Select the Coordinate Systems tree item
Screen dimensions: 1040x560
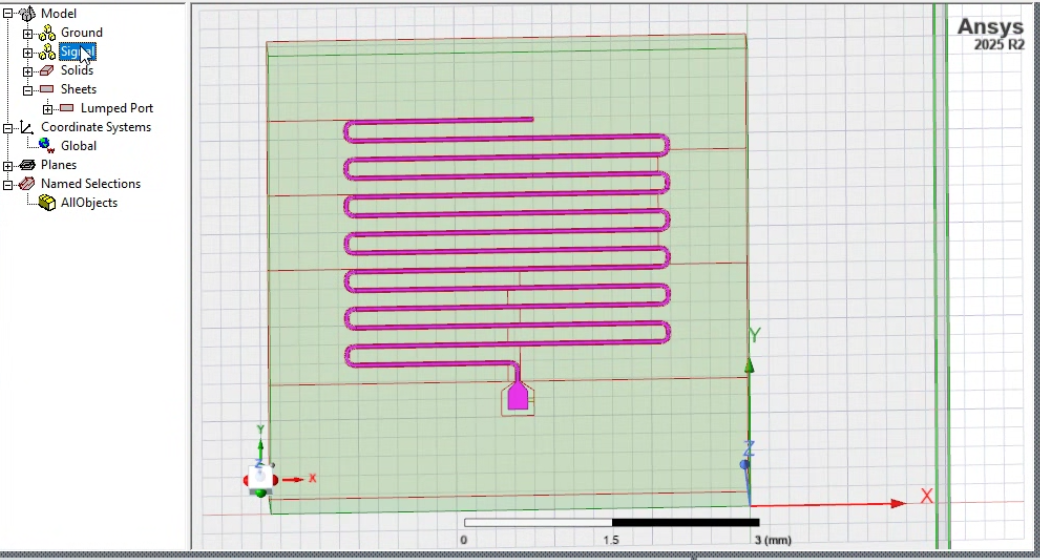pos(96,127)
